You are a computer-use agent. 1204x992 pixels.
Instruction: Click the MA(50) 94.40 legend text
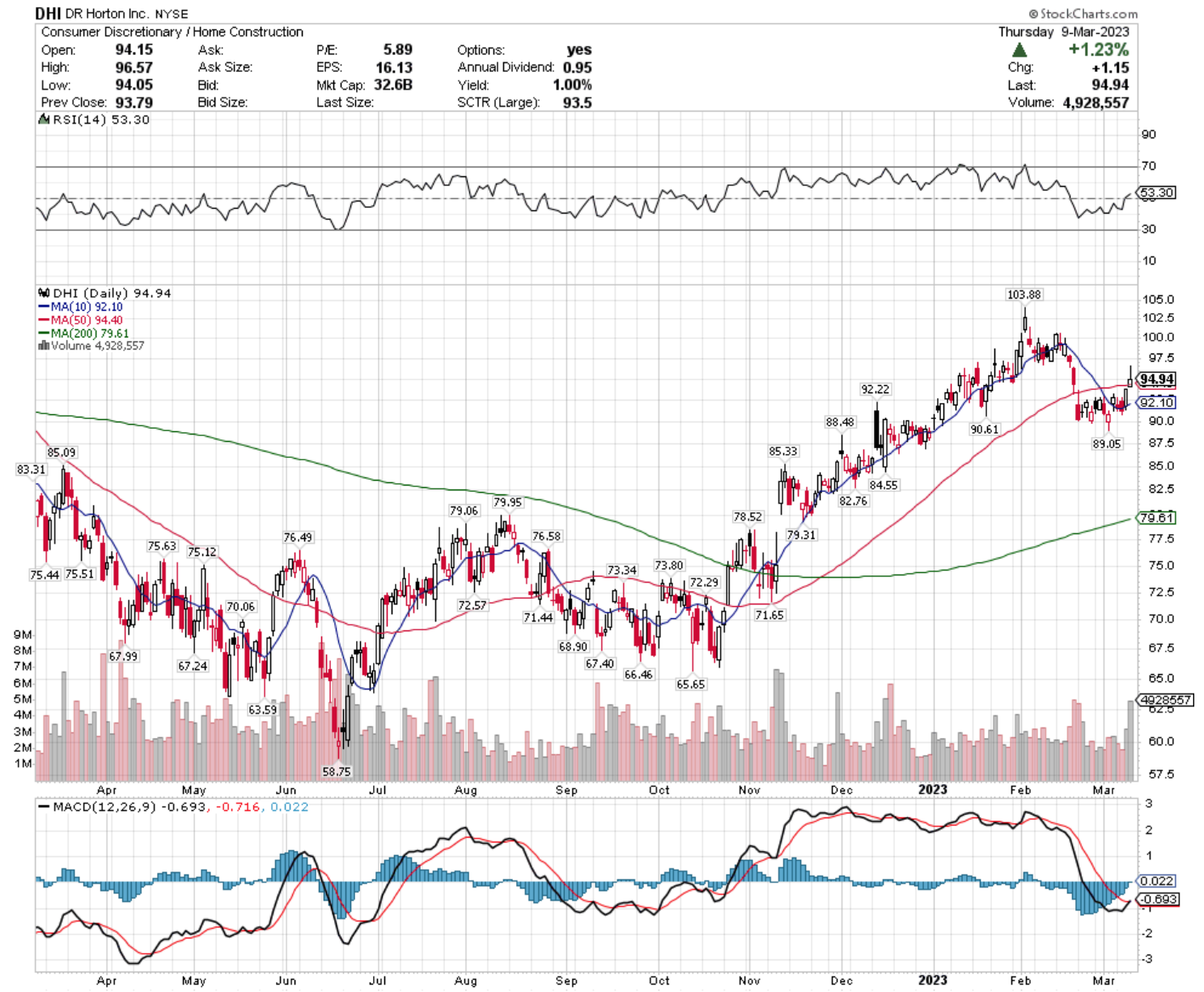click(x=87, y=320)
